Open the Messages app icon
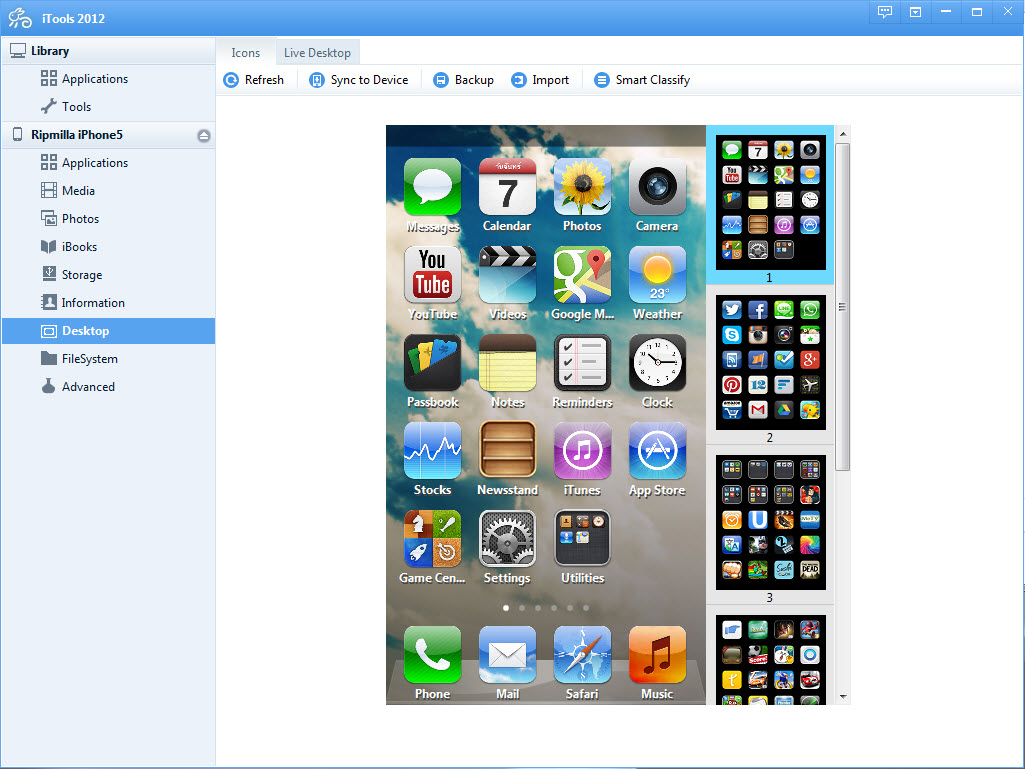The height and width of the screenshot is (769, 1025). tap(432, 187)
